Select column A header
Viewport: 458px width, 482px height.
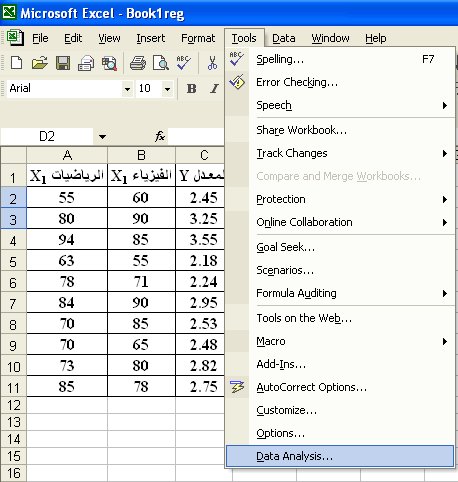pos(67,155)
